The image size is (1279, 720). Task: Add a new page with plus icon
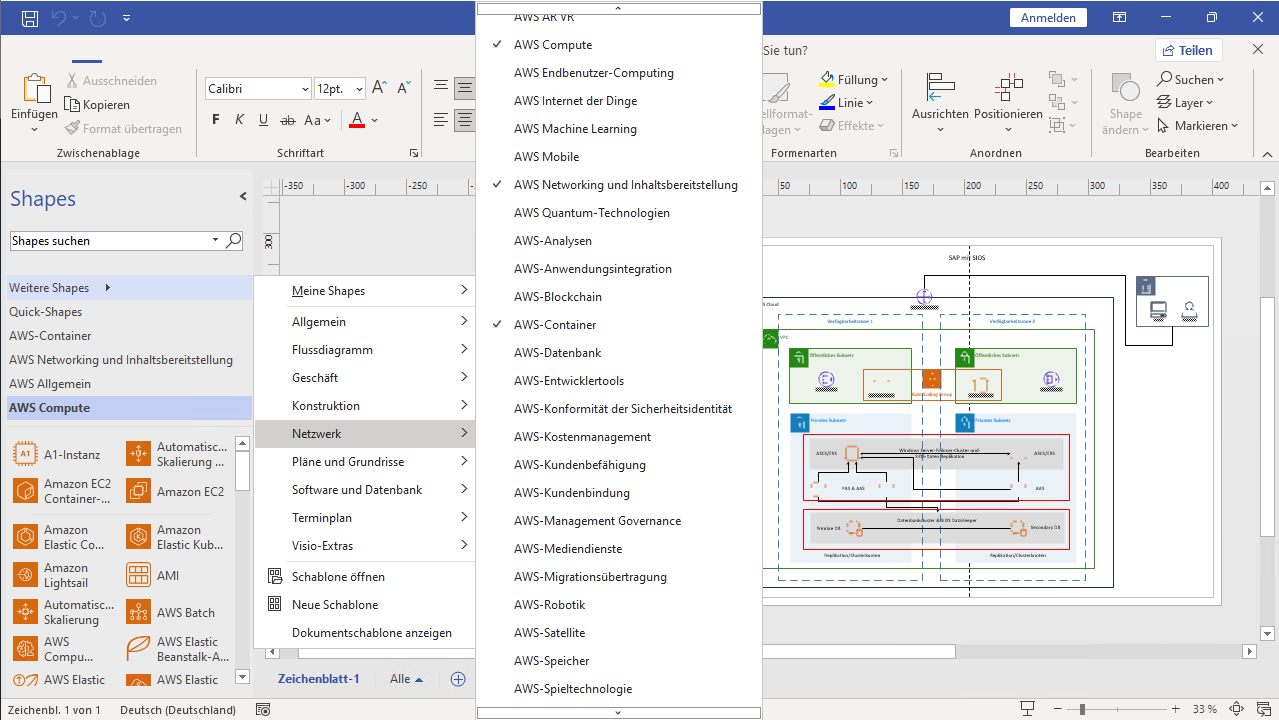[x=458, y=679]
